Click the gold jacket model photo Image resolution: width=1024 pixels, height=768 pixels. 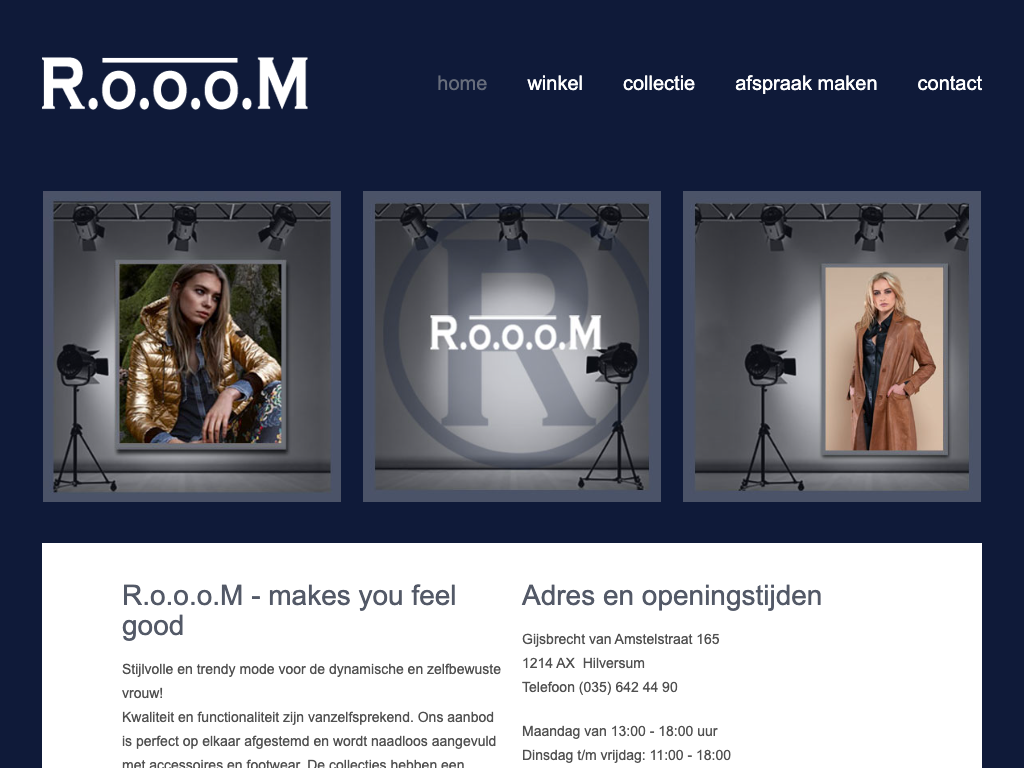(x=200, y=353)
